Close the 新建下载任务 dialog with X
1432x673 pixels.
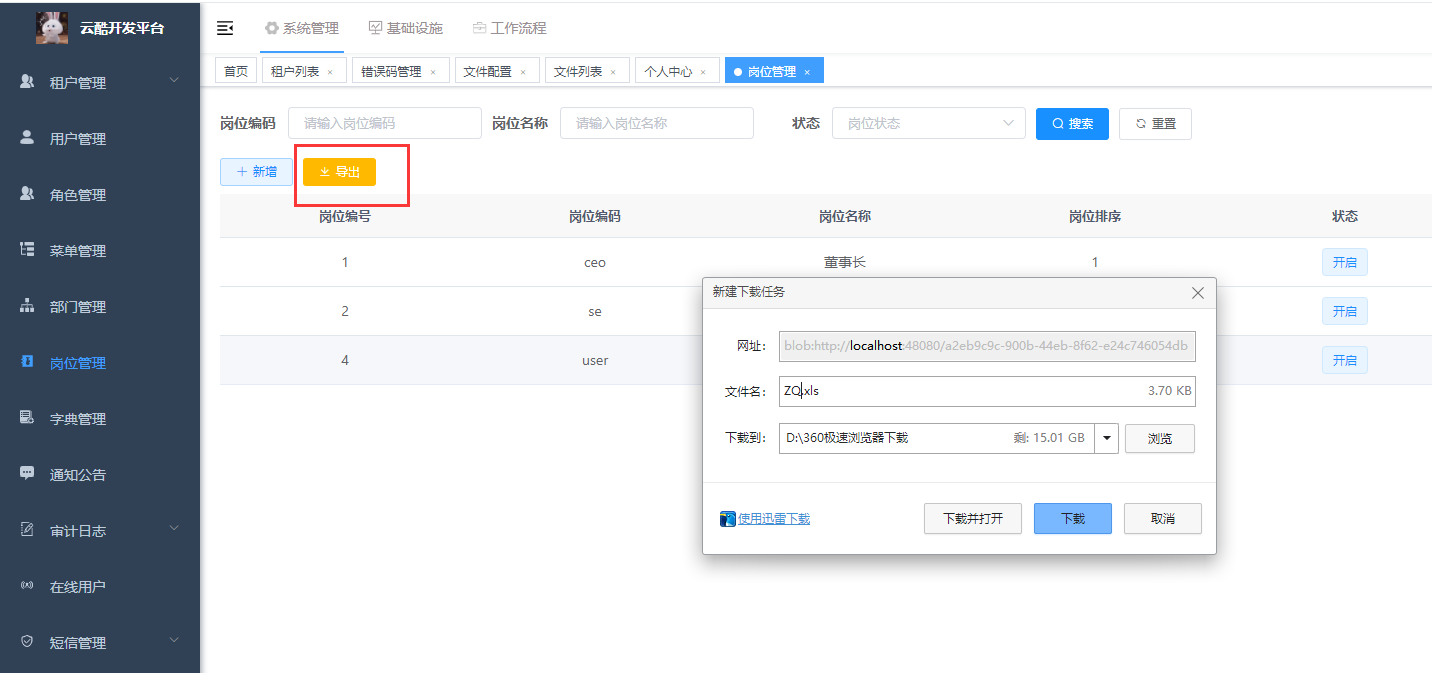1198,293
